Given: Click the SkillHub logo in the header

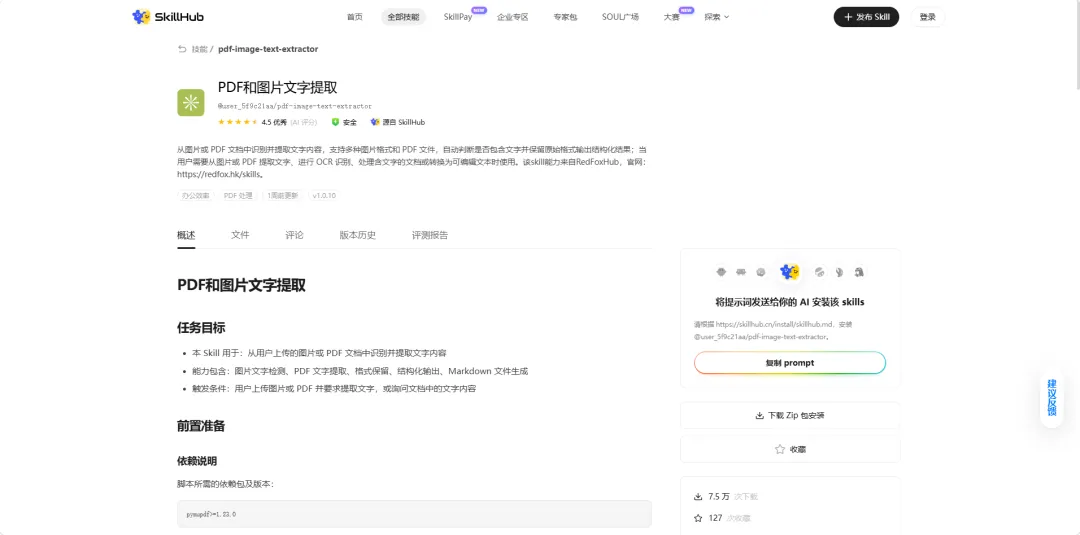Looking at the screenshot, I should tap(167, 17).
